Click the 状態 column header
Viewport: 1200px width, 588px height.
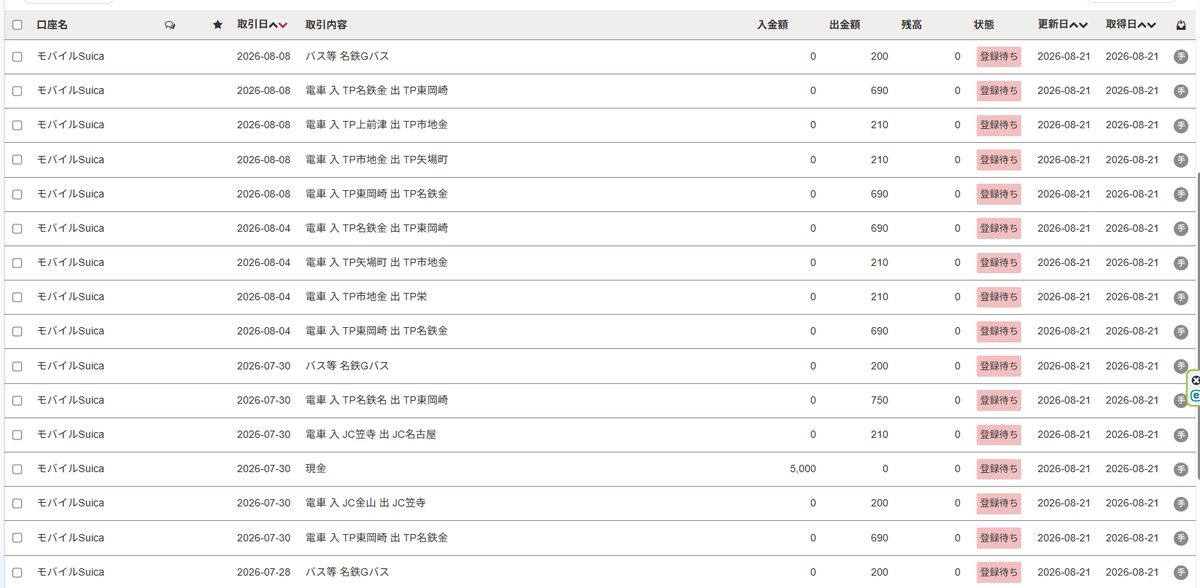984,25
